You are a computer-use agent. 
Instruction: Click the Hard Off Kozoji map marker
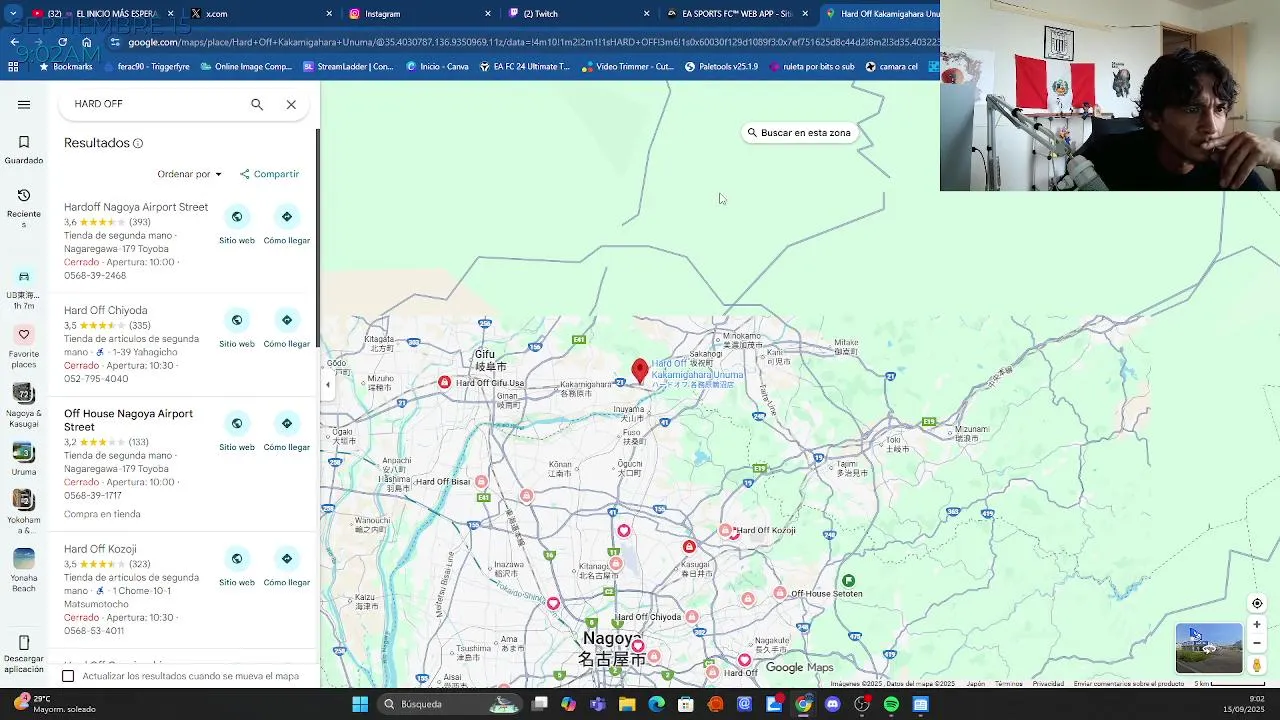[727, 530]
